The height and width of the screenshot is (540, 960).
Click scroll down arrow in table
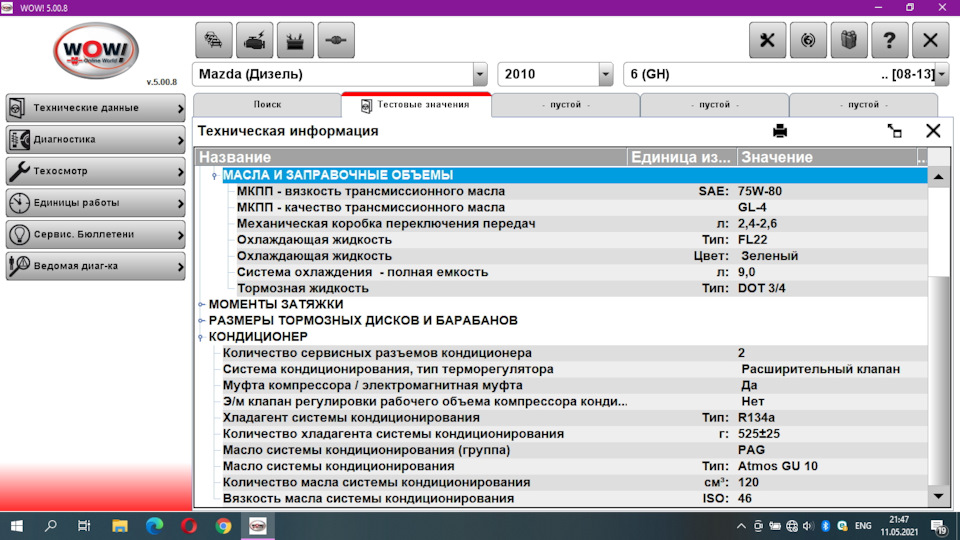coord(939,497)
